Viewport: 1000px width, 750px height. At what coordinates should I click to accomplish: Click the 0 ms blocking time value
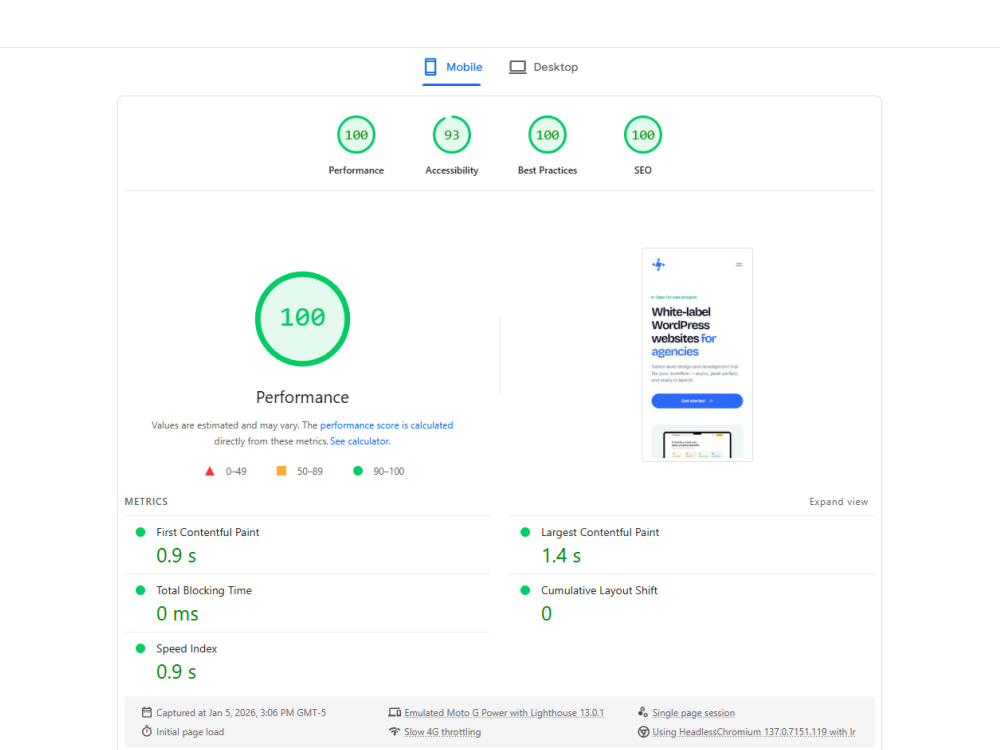tap(177, 614)
